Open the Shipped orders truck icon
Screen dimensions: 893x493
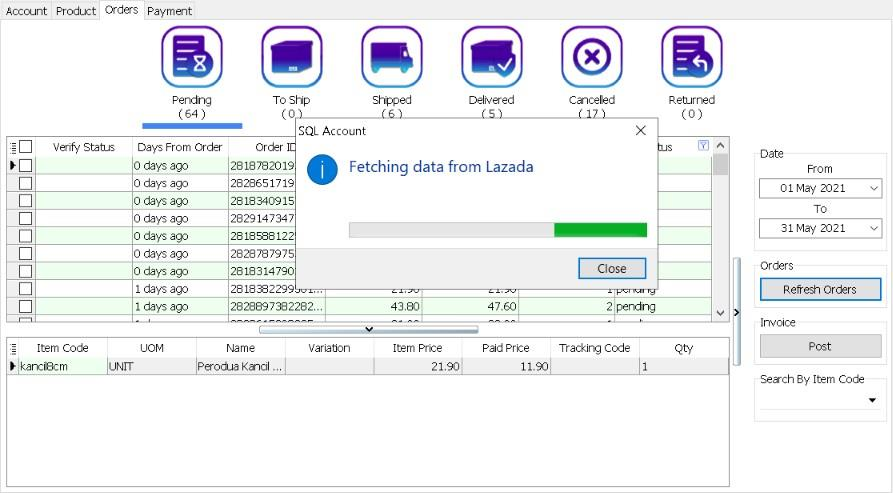392,57
